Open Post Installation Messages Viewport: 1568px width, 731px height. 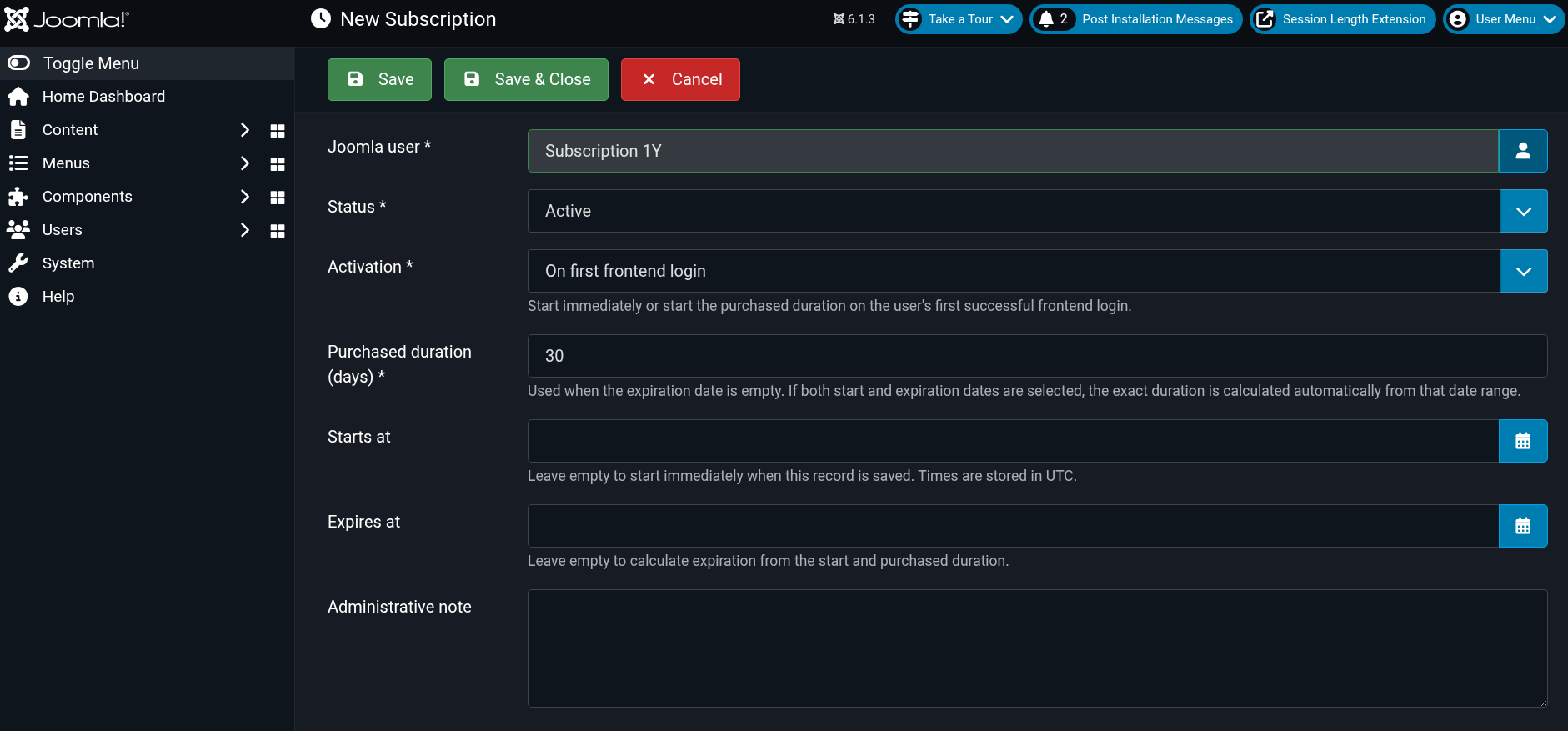pos(1136,19)
